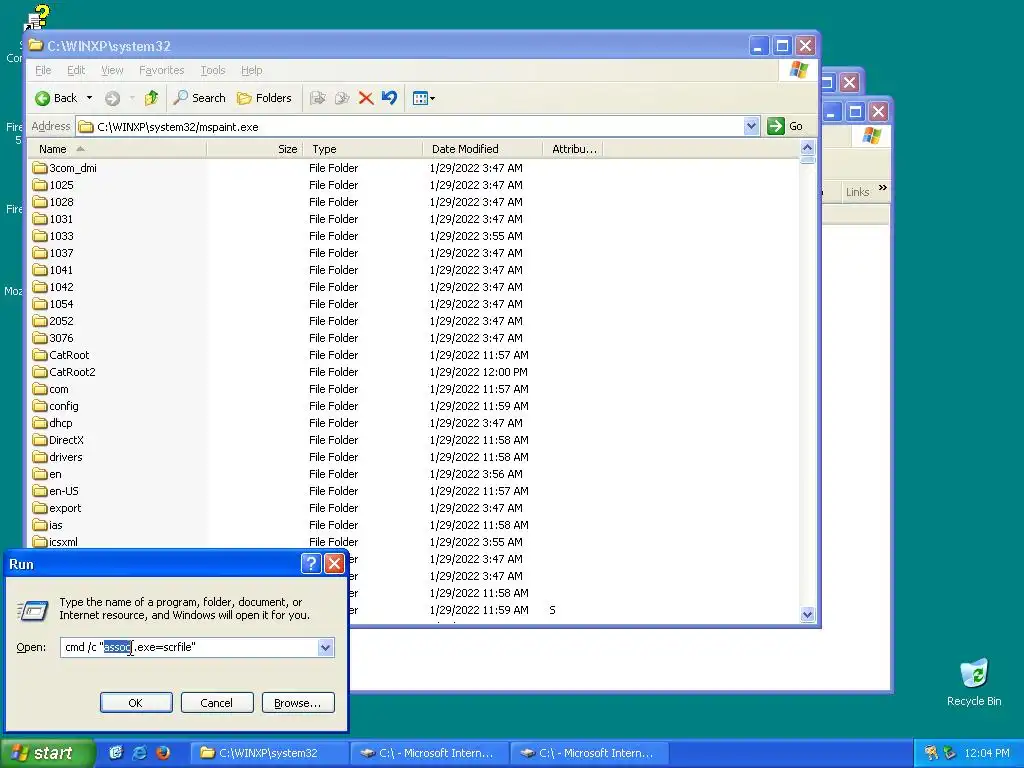The image size is (1024, 768).
Task: Toggle the Folders pane
Action: point(264,98)
